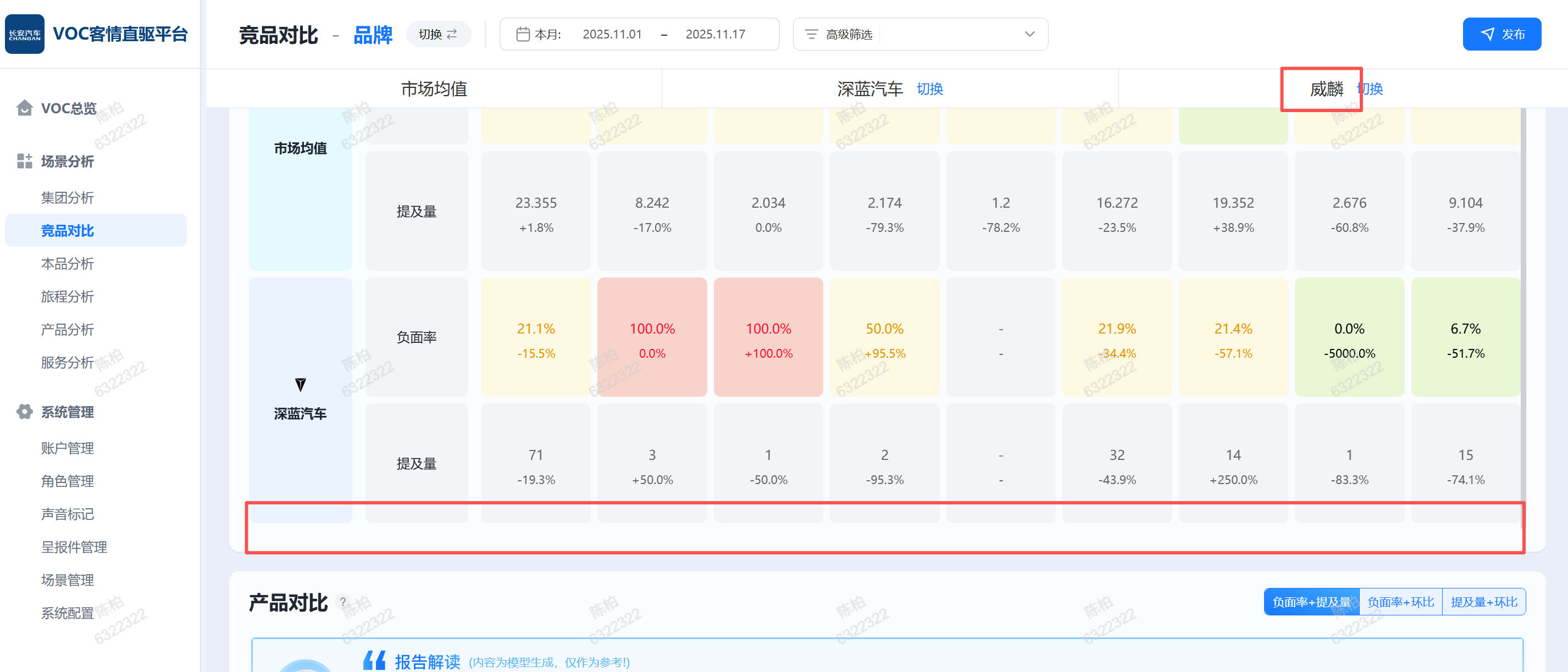Open the start date 2025.11.01 picker

pos(612,34)
